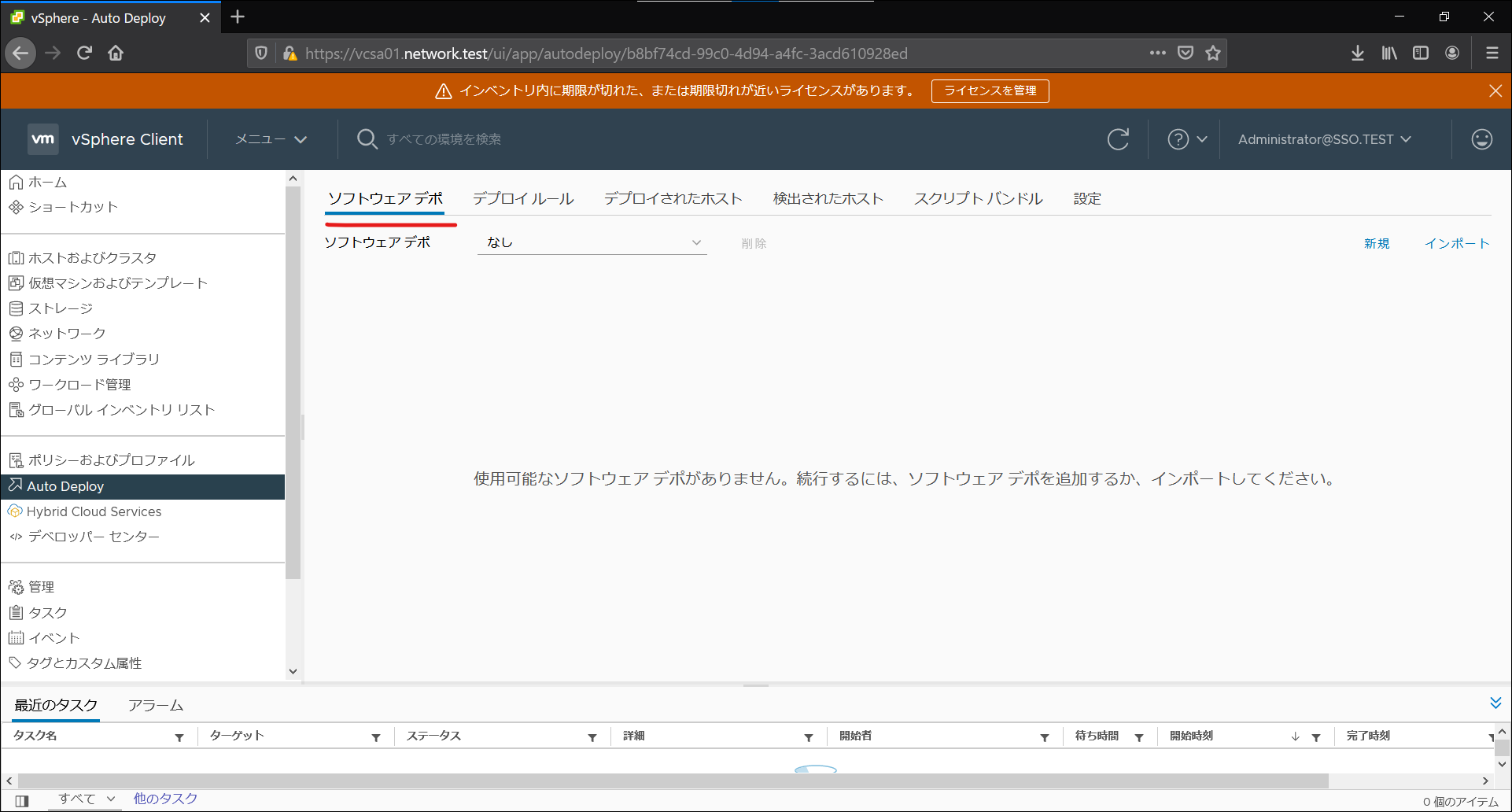
Task: Click the sidebar vertical scrollbar
Action: coord(293,382)
